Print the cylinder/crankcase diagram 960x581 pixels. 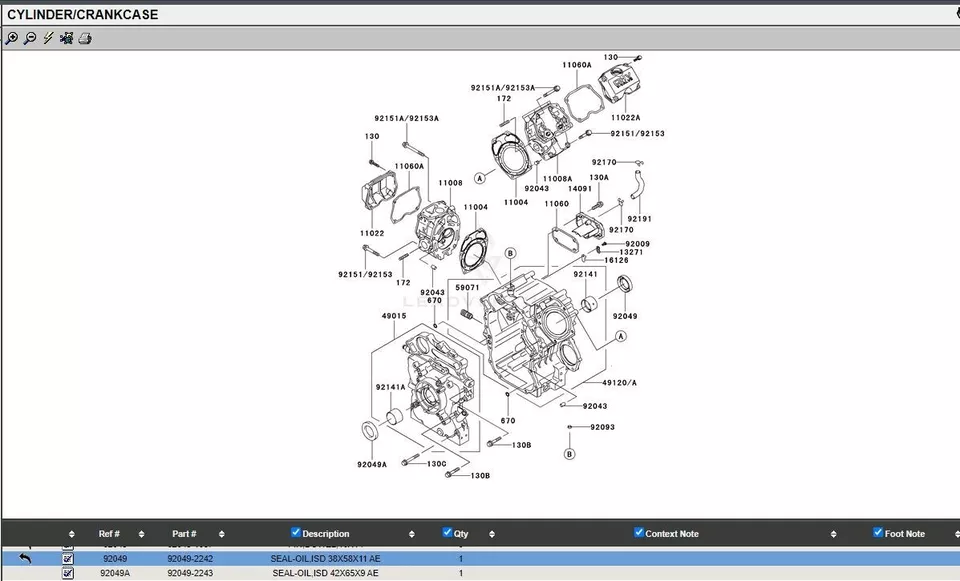85,39
